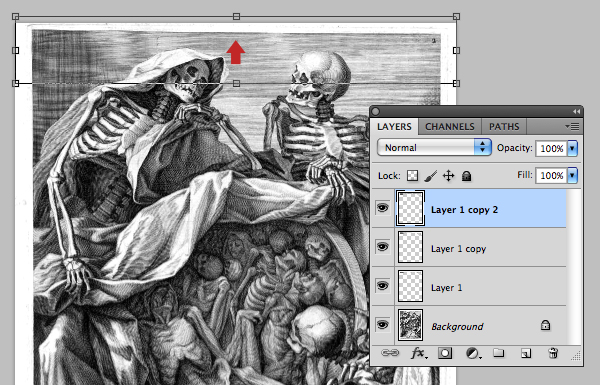This screenshot has height=385, width=600.
Task: Open the Fill slider dropdown arrow
Action: (572, 175)
